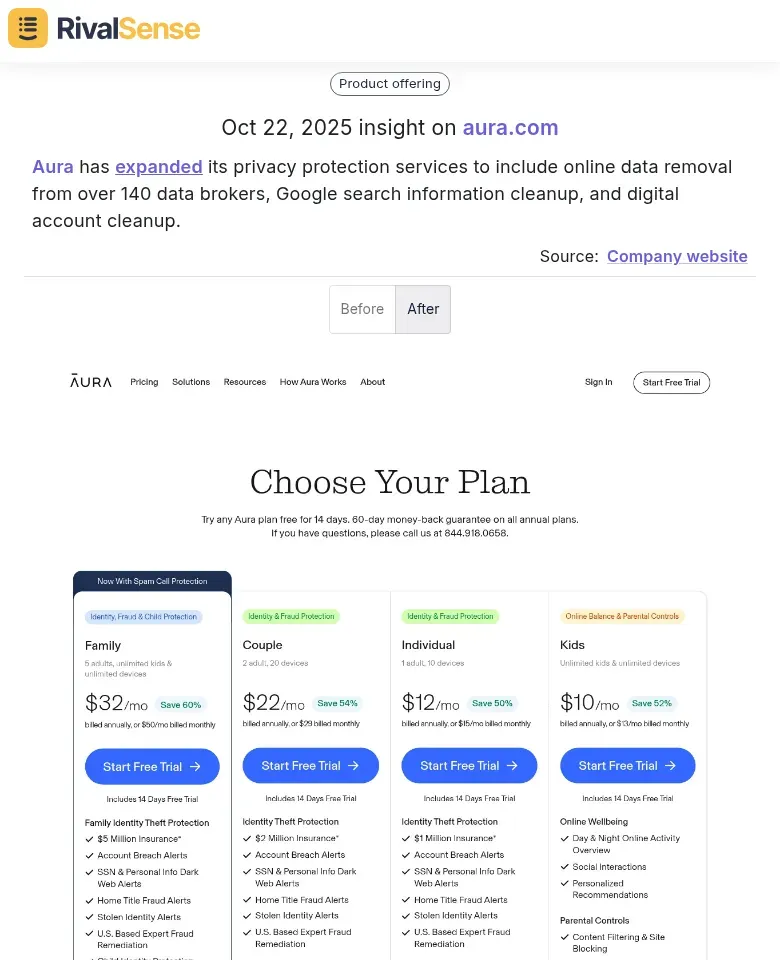
Task: Follow the 'expanded' hyperlink
Action: (x=159, y=167)
